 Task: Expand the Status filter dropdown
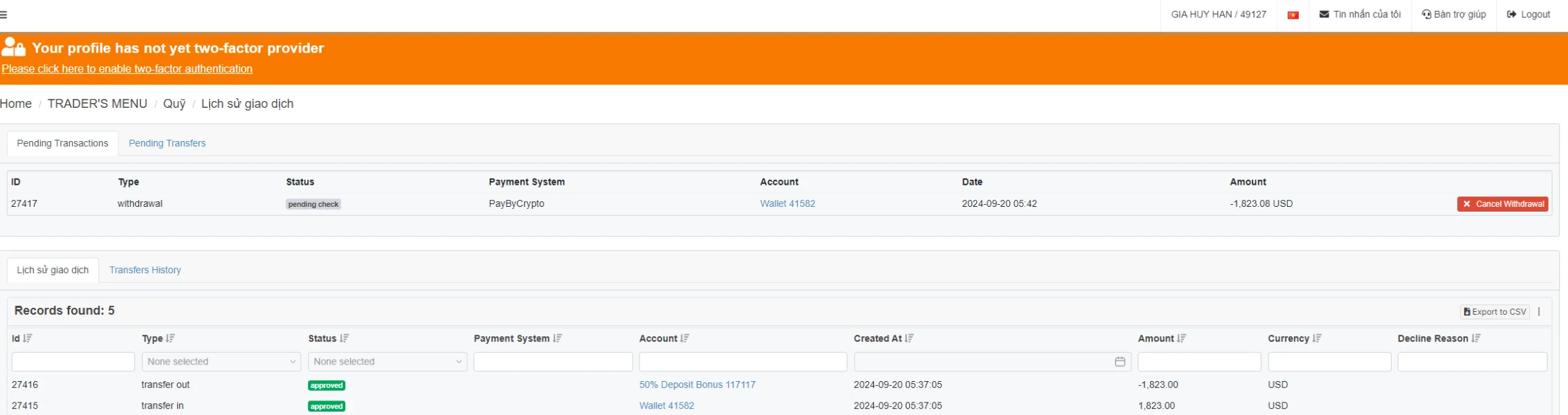[387, 362]
